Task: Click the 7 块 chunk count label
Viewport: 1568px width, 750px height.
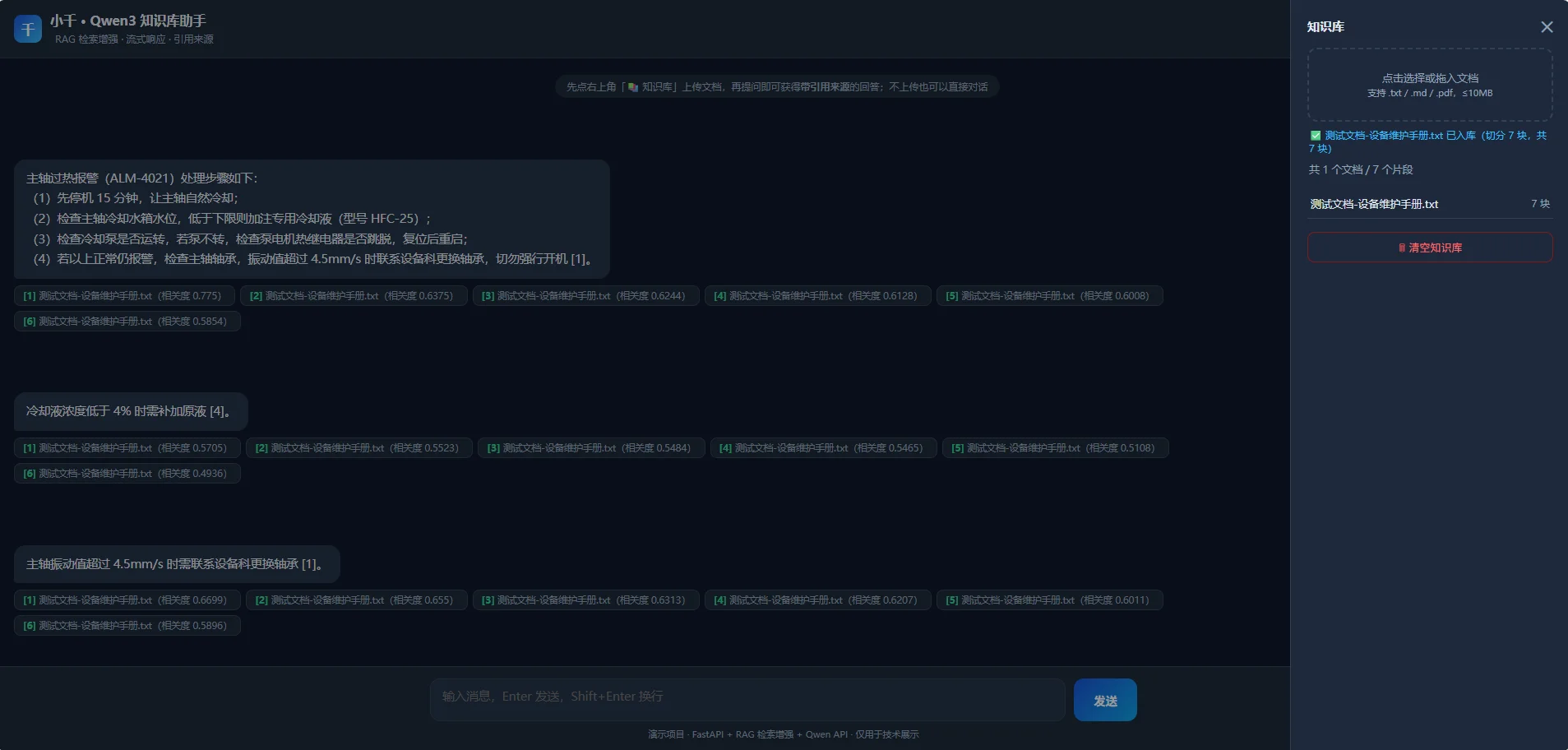Action: 1540,204
